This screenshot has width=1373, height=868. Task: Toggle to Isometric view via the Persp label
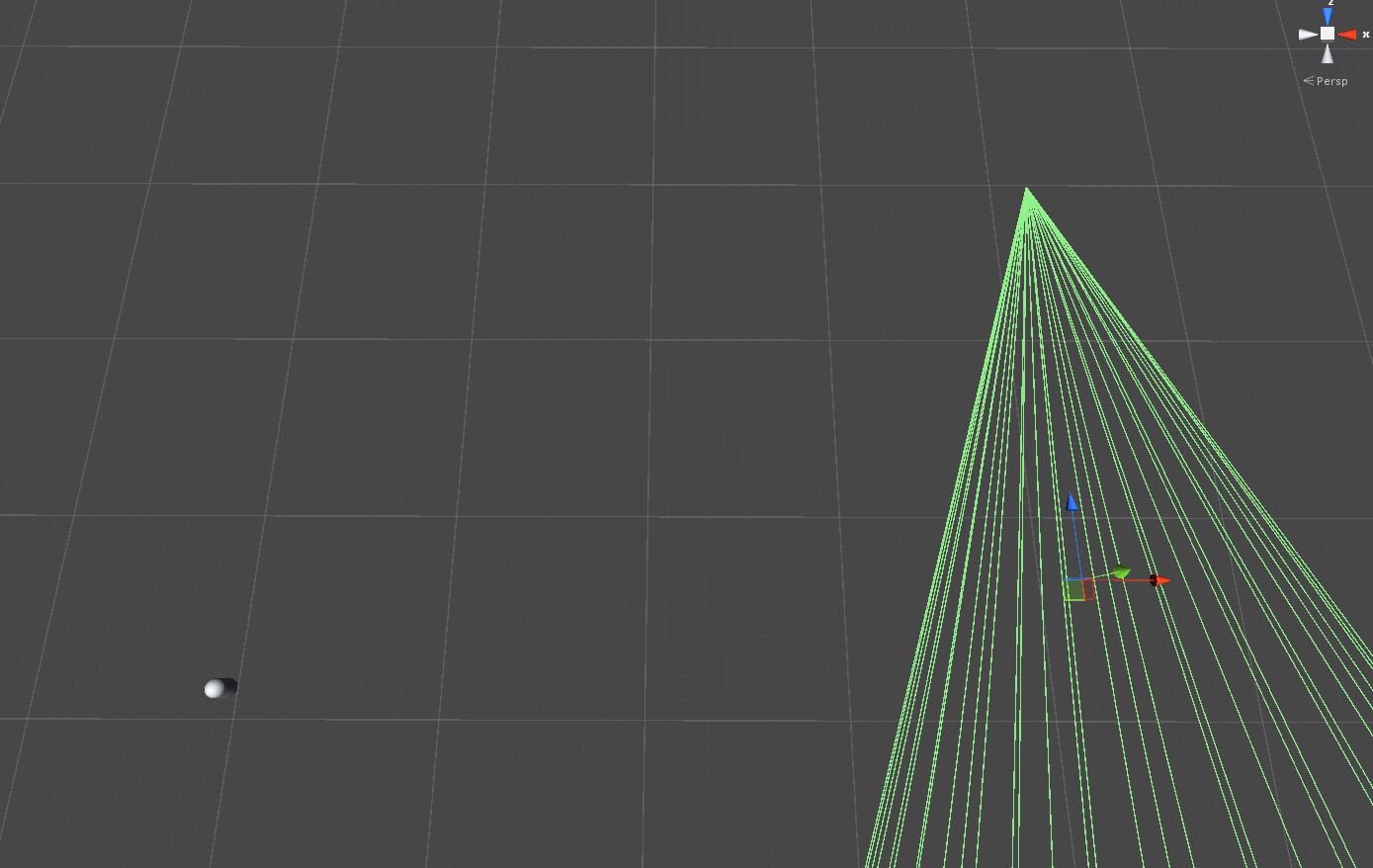pyautogui.click(x=1331, y=80)
